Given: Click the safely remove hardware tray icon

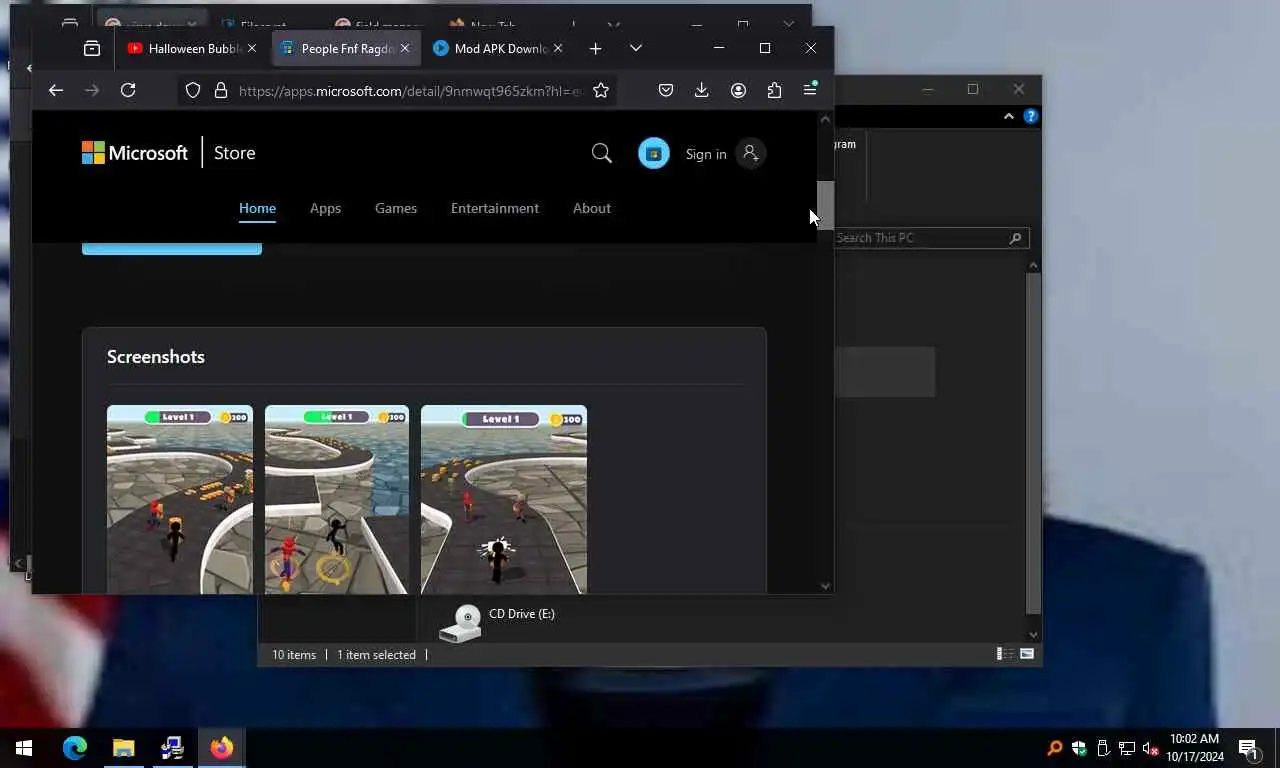Looking at the screenshot, I should pyautogui.click(x=1103, y=748).
